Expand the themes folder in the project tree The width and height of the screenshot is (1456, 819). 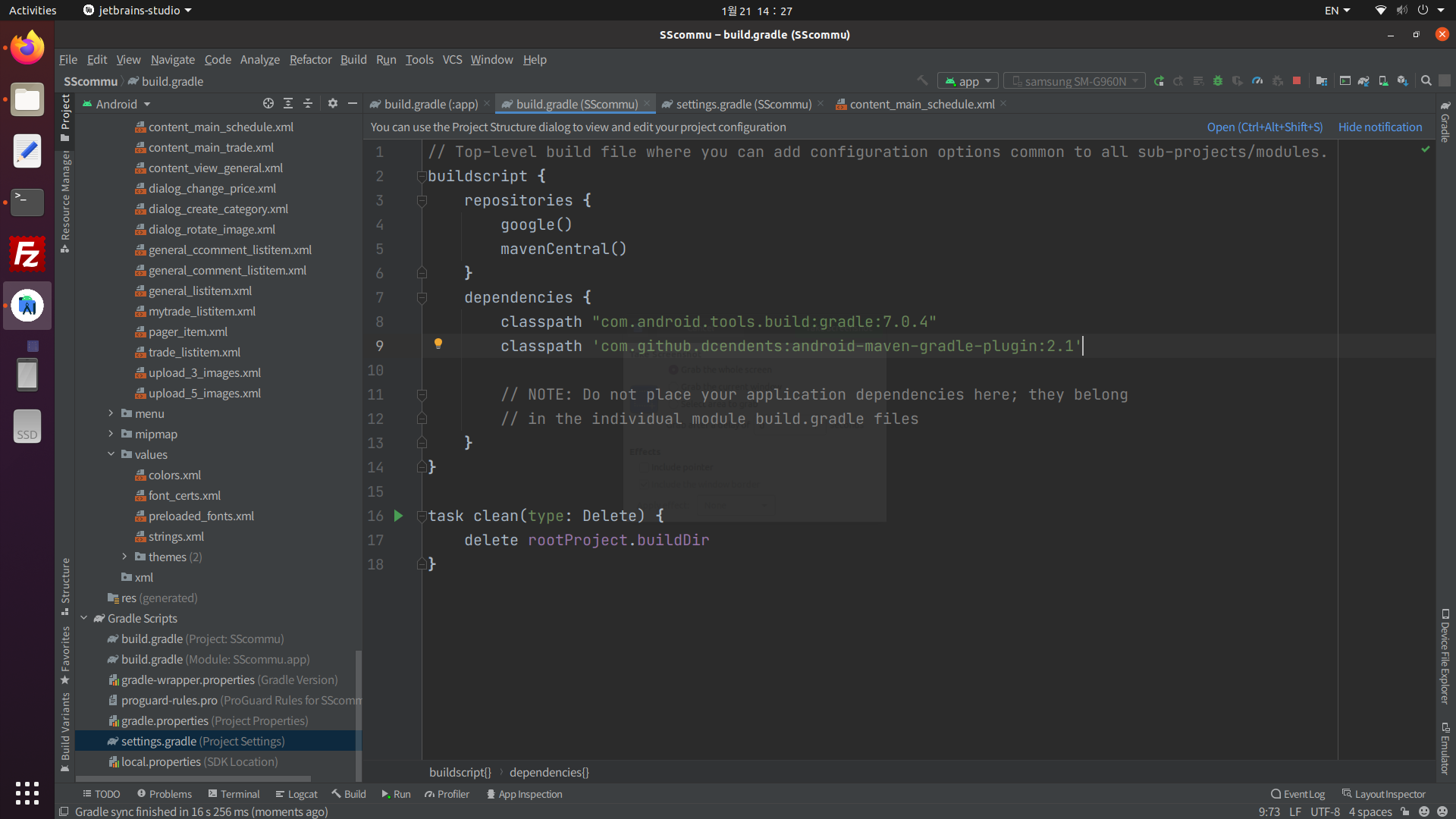pos(124,557)
